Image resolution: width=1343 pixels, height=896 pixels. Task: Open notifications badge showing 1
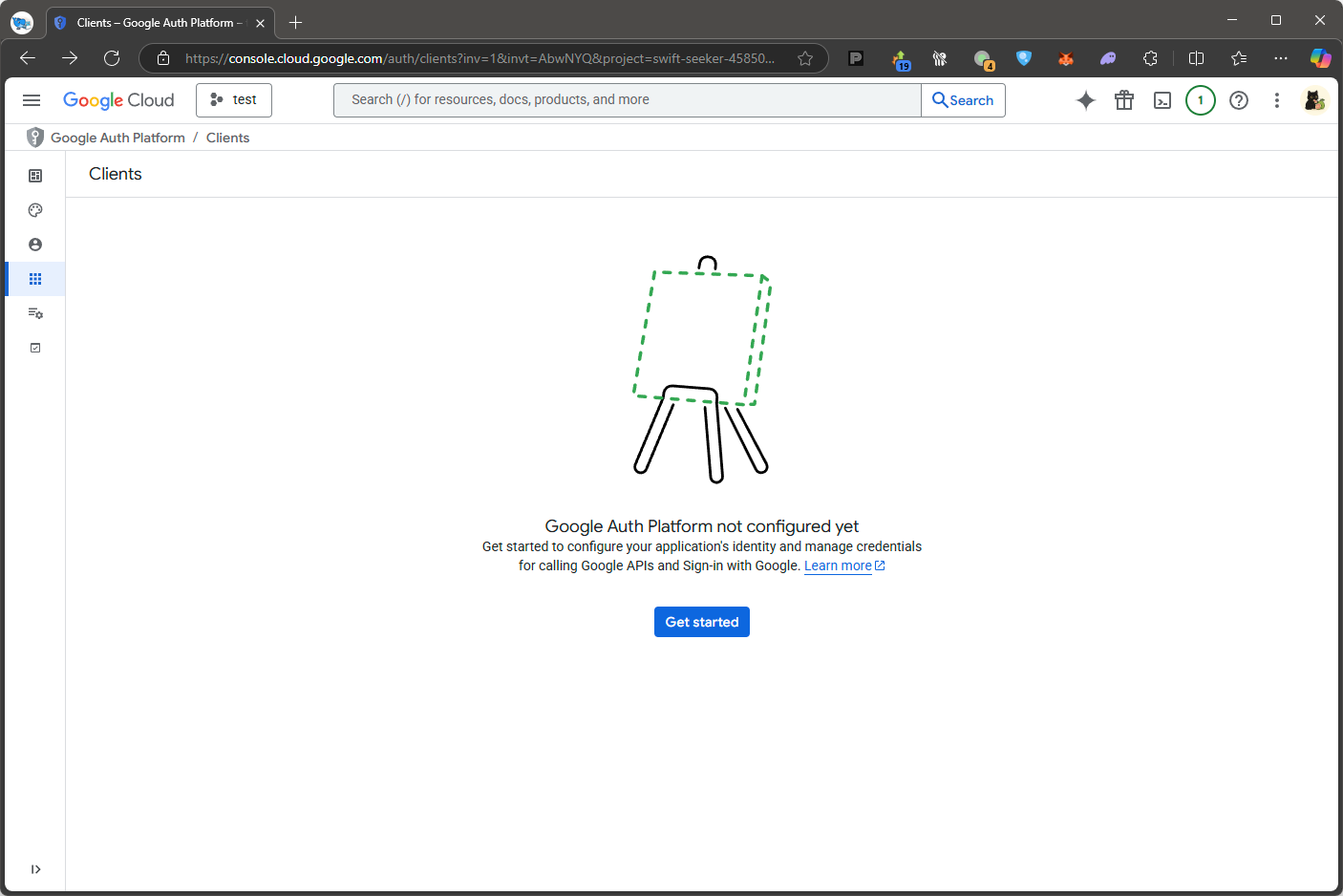[x=1201, y=100]
